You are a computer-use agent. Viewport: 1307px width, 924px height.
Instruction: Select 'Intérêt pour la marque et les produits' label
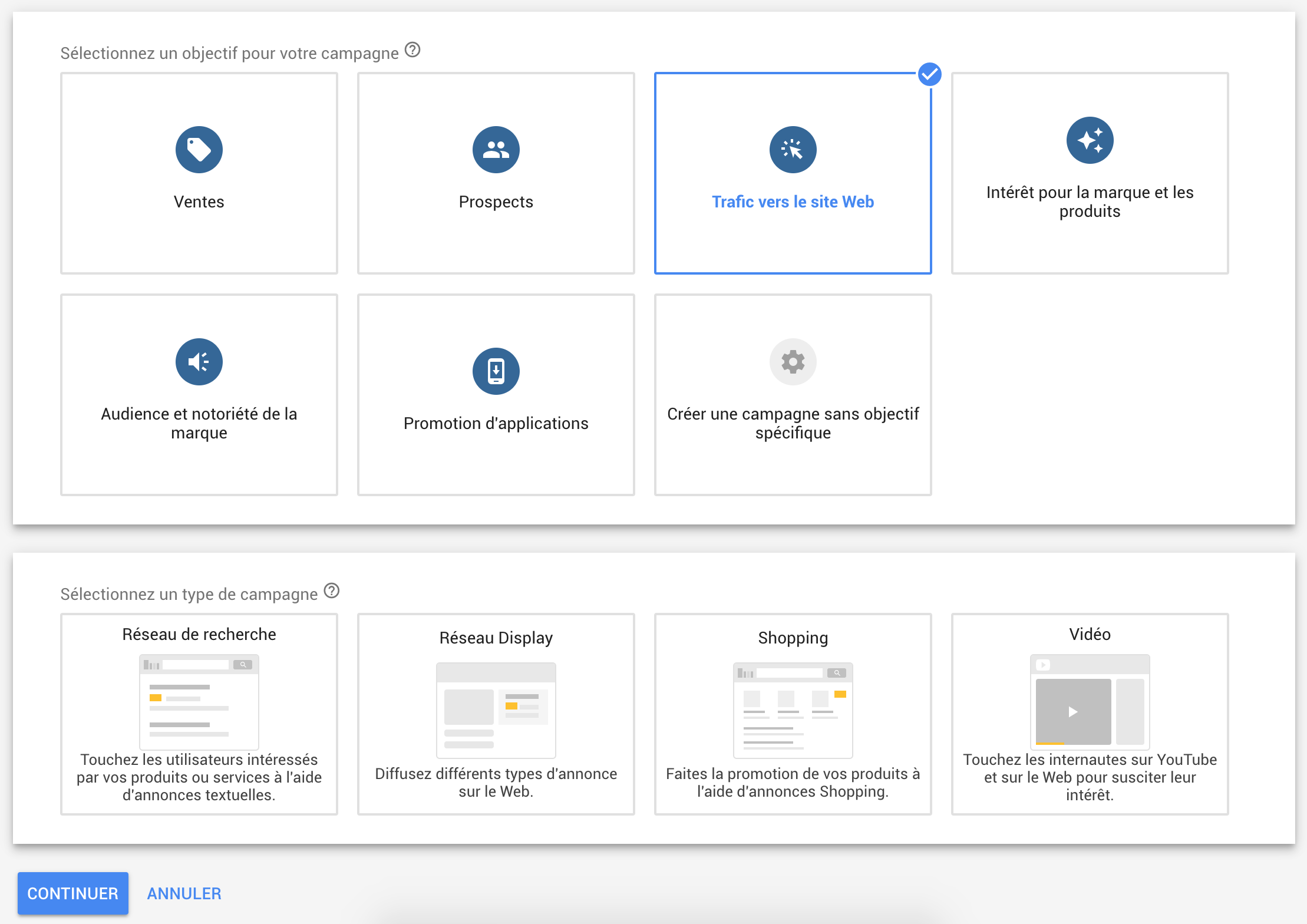(1090, 202)
